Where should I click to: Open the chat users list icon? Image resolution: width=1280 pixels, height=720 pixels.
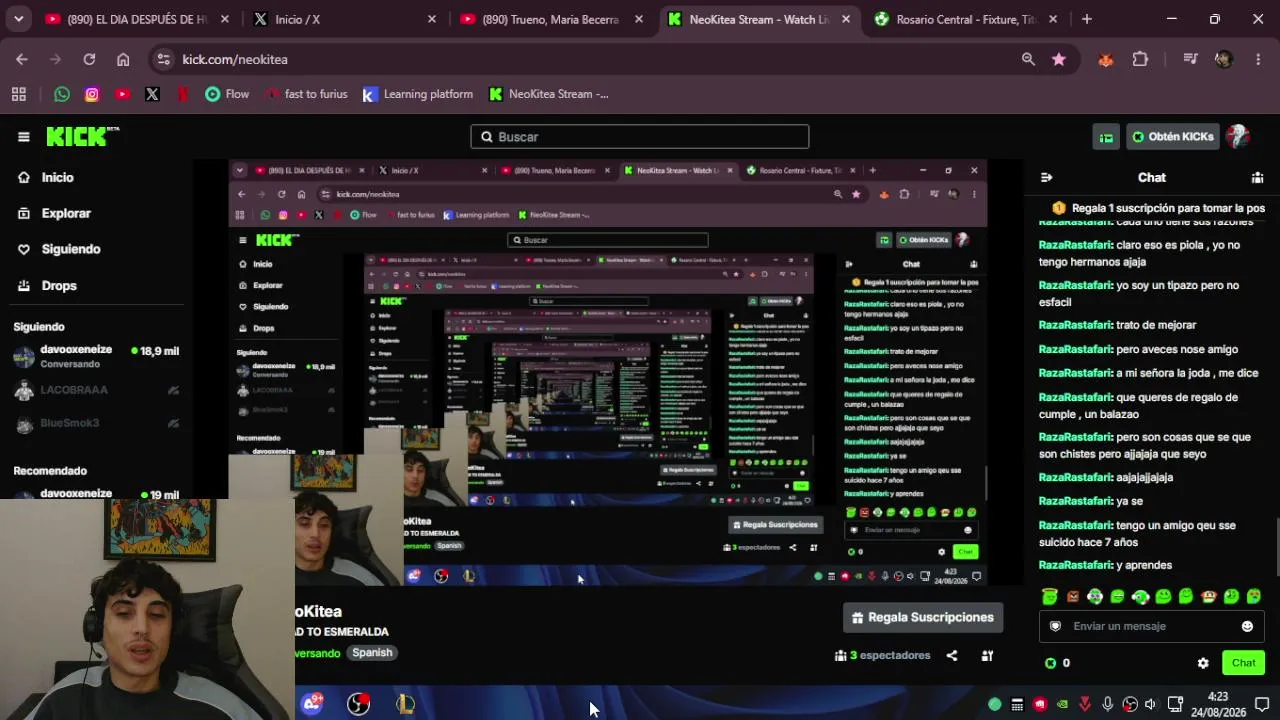tap(1257, 177)
